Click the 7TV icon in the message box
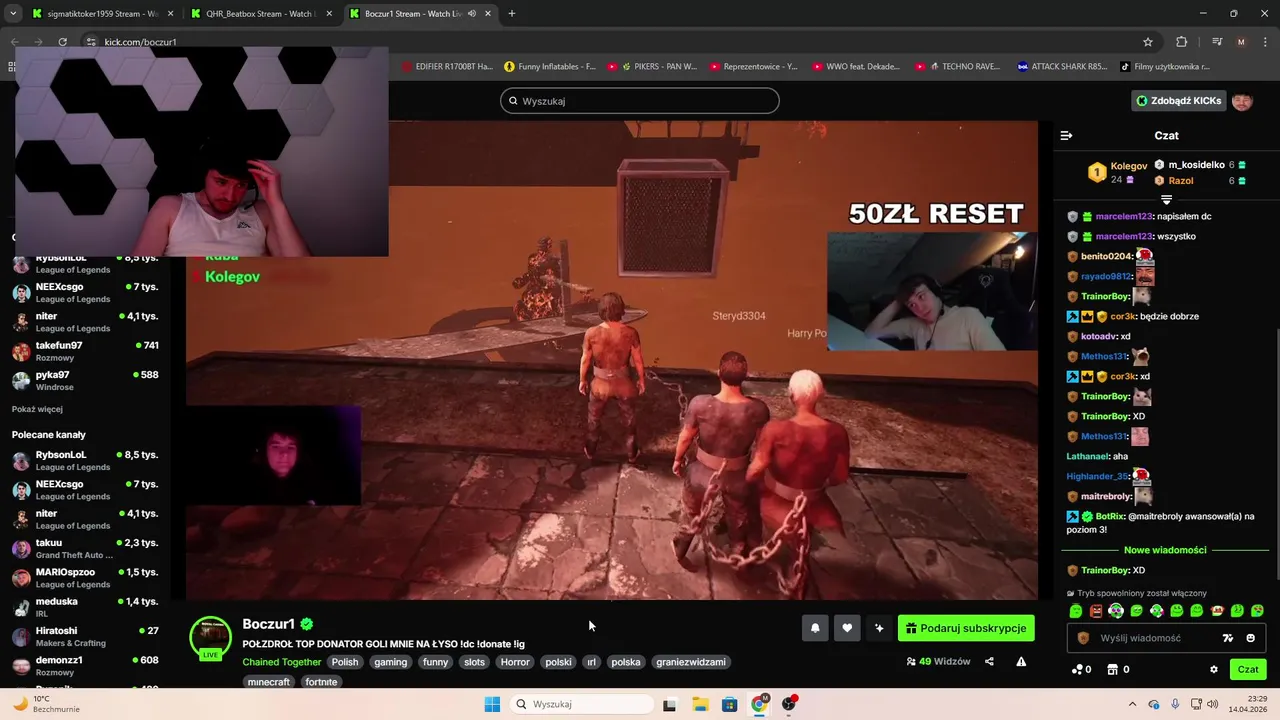This screenshot has width=1280, height=720. 1228,638
